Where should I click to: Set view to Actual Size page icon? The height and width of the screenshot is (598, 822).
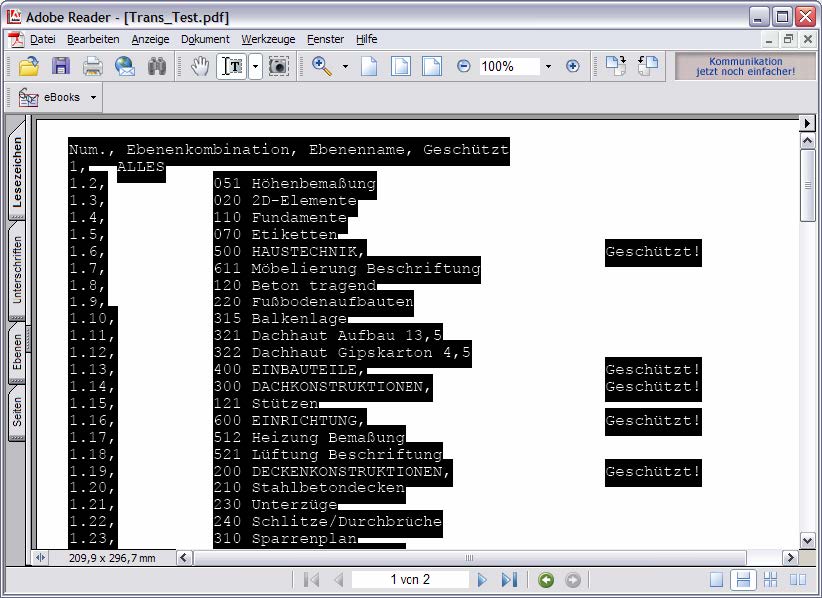point(369,67)
